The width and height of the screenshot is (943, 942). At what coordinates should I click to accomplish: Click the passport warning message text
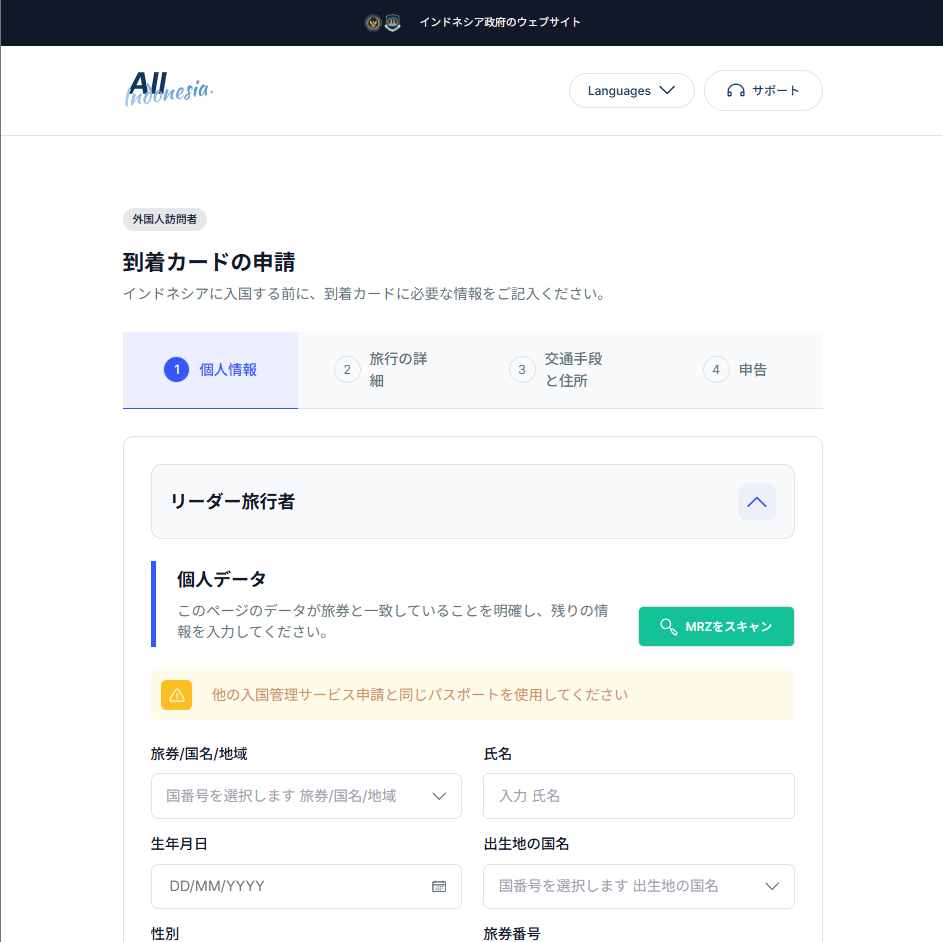(420, 695)
